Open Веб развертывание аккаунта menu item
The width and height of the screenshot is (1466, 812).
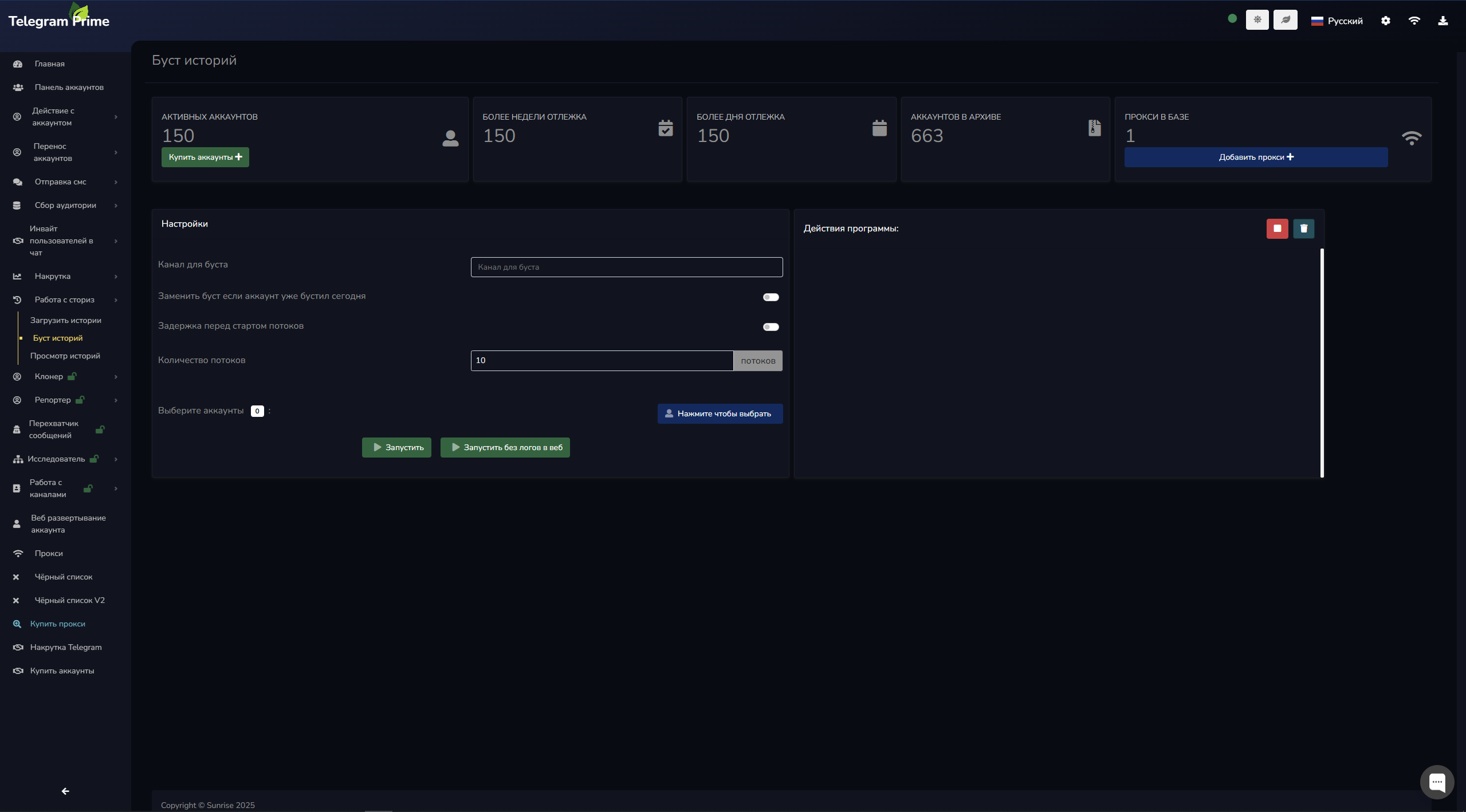pos(69,524)
